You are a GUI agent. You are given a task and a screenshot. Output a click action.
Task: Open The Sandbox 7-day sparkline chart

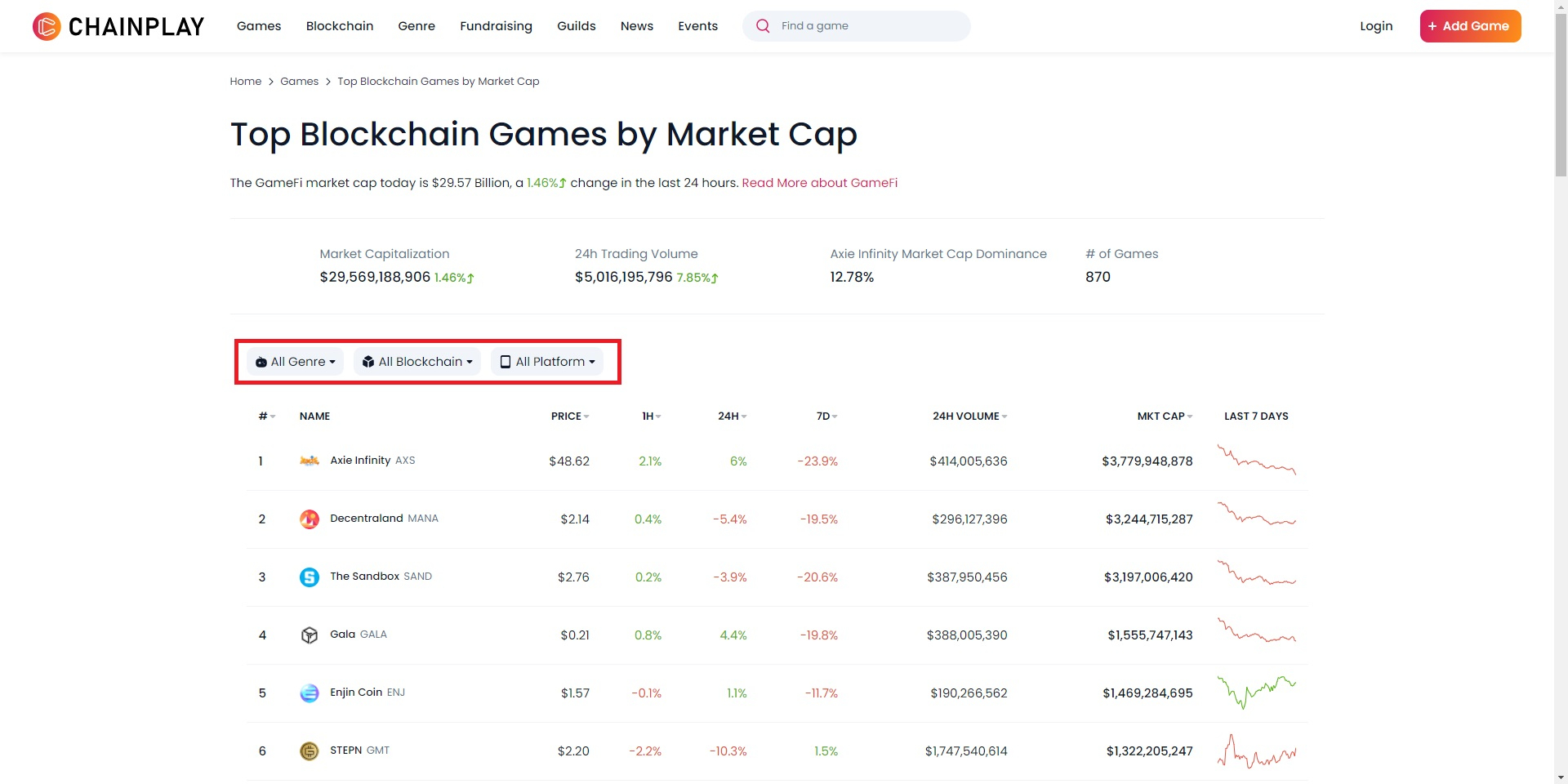1257,572
